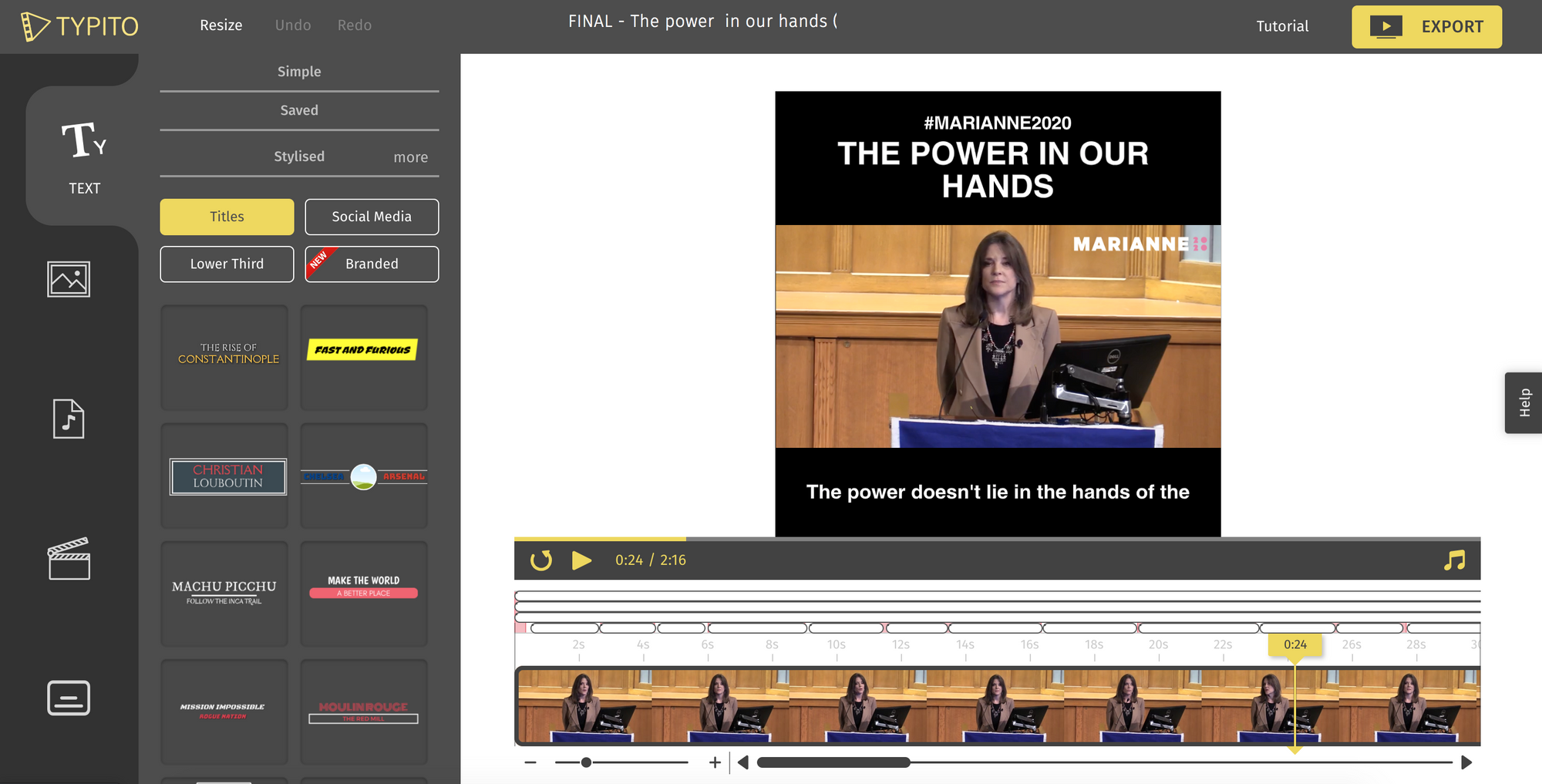
Task: Select the Lower Third category button
Action: click(227, 264)
